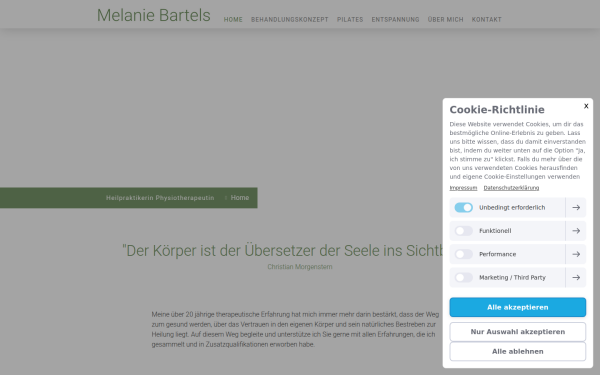Click the Unbedingt erforderlich label

click(x=512, y=207)
